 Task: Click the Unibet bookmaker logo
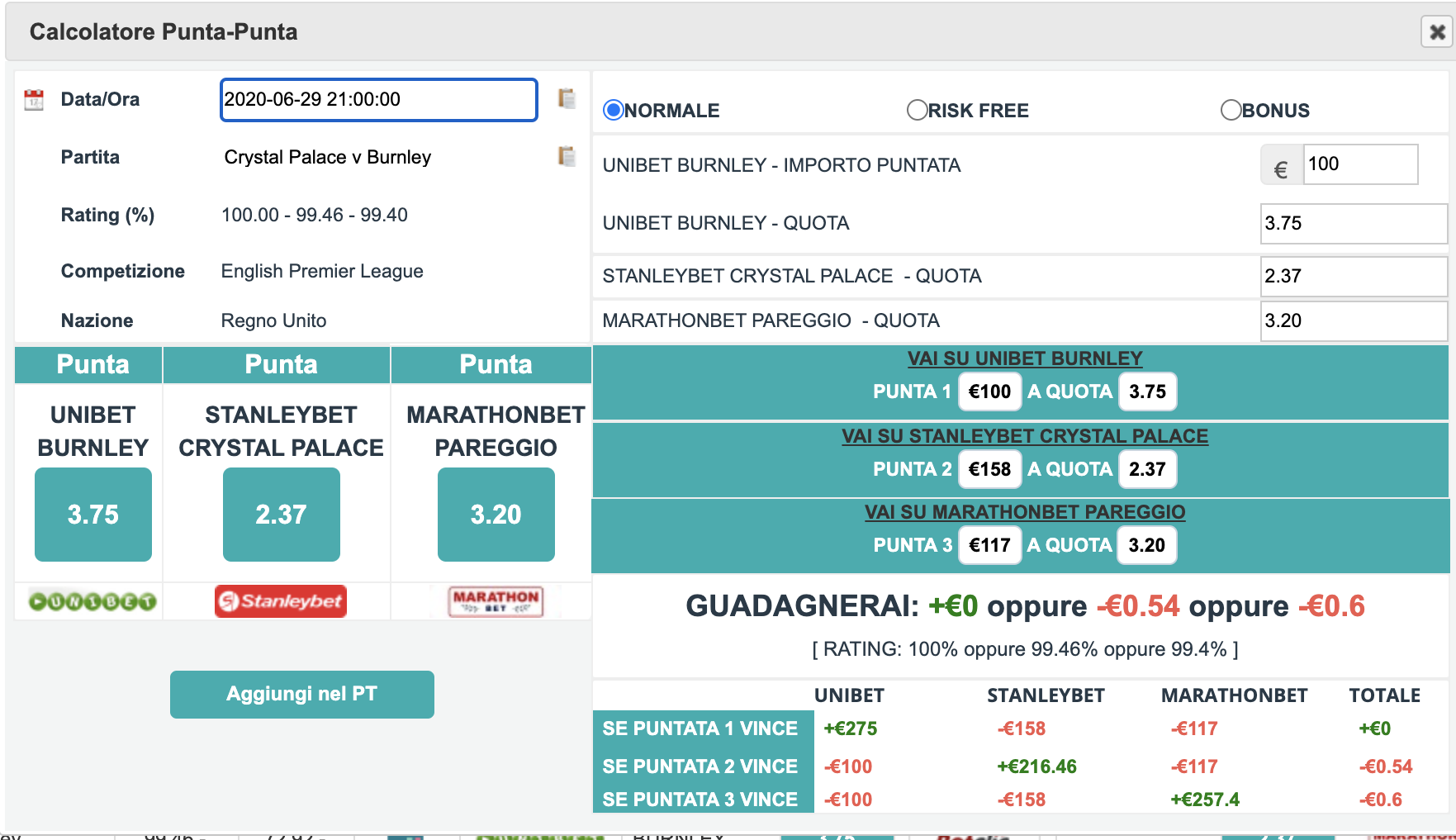92,601
